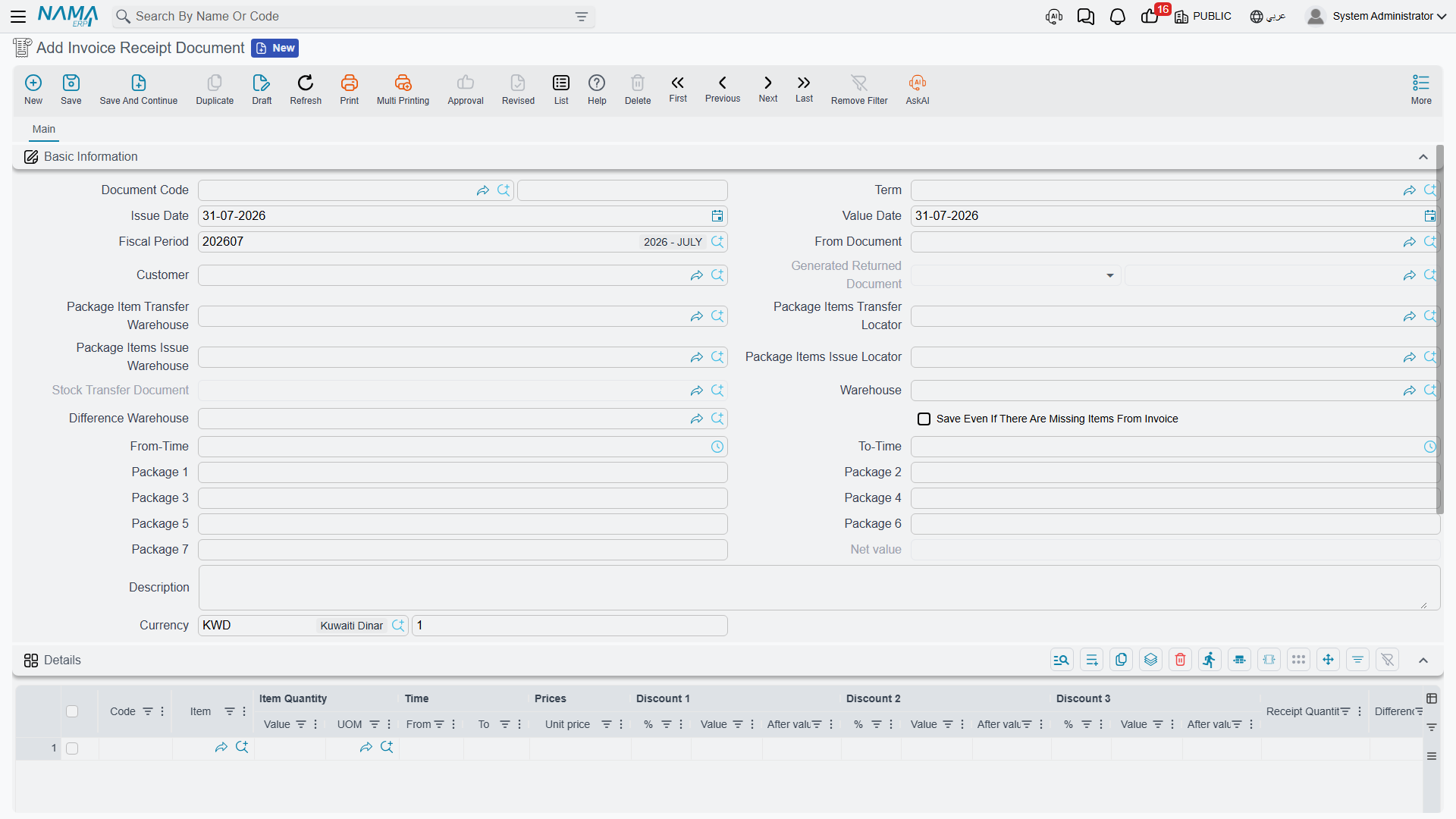This screenshot has width=1456, height=819.
Task: Open Warehouse lookup search icon
Action: 1429,391
